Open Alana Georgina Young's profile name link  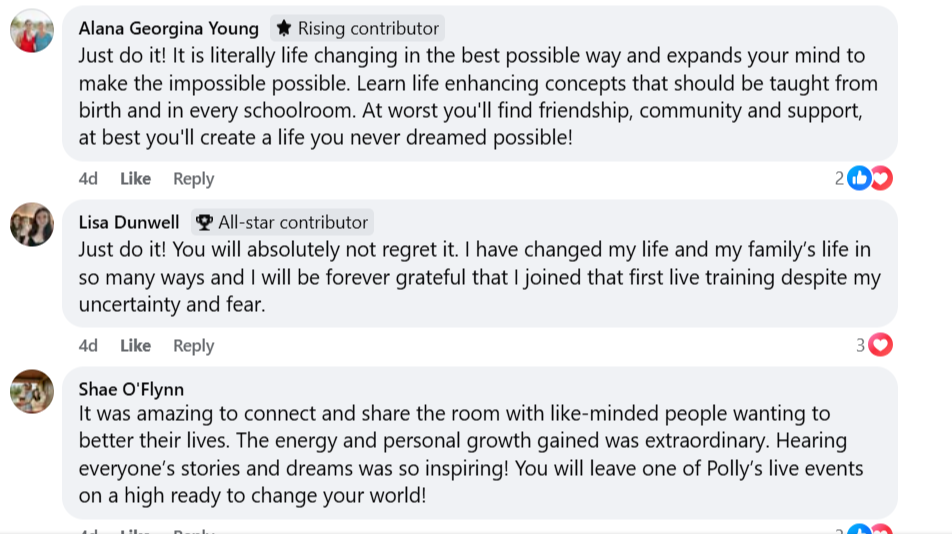168,28
